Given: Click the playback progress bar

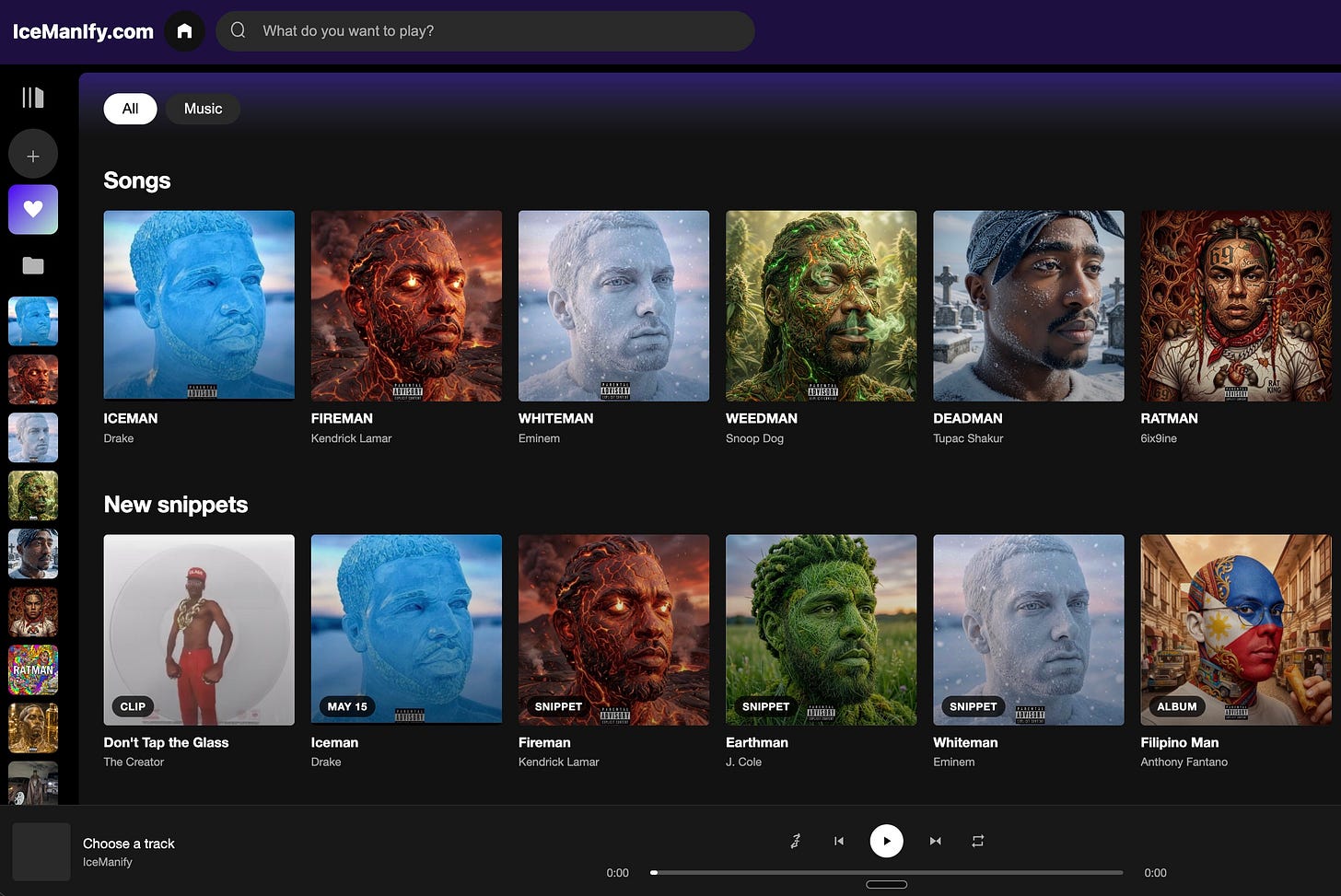Looking at the screenshot, I should click(x=886, y=872).
